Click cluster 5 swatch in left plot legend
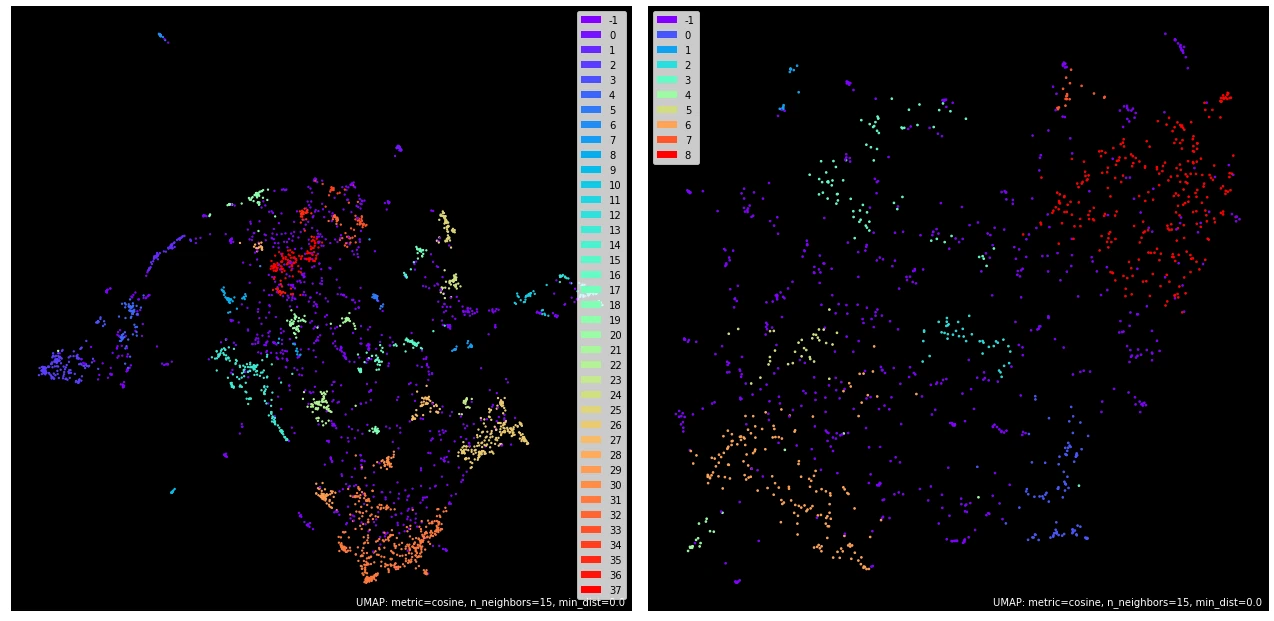Viewport: 1274px width, 621px height. pyautogui.click(x=591, y=110)
